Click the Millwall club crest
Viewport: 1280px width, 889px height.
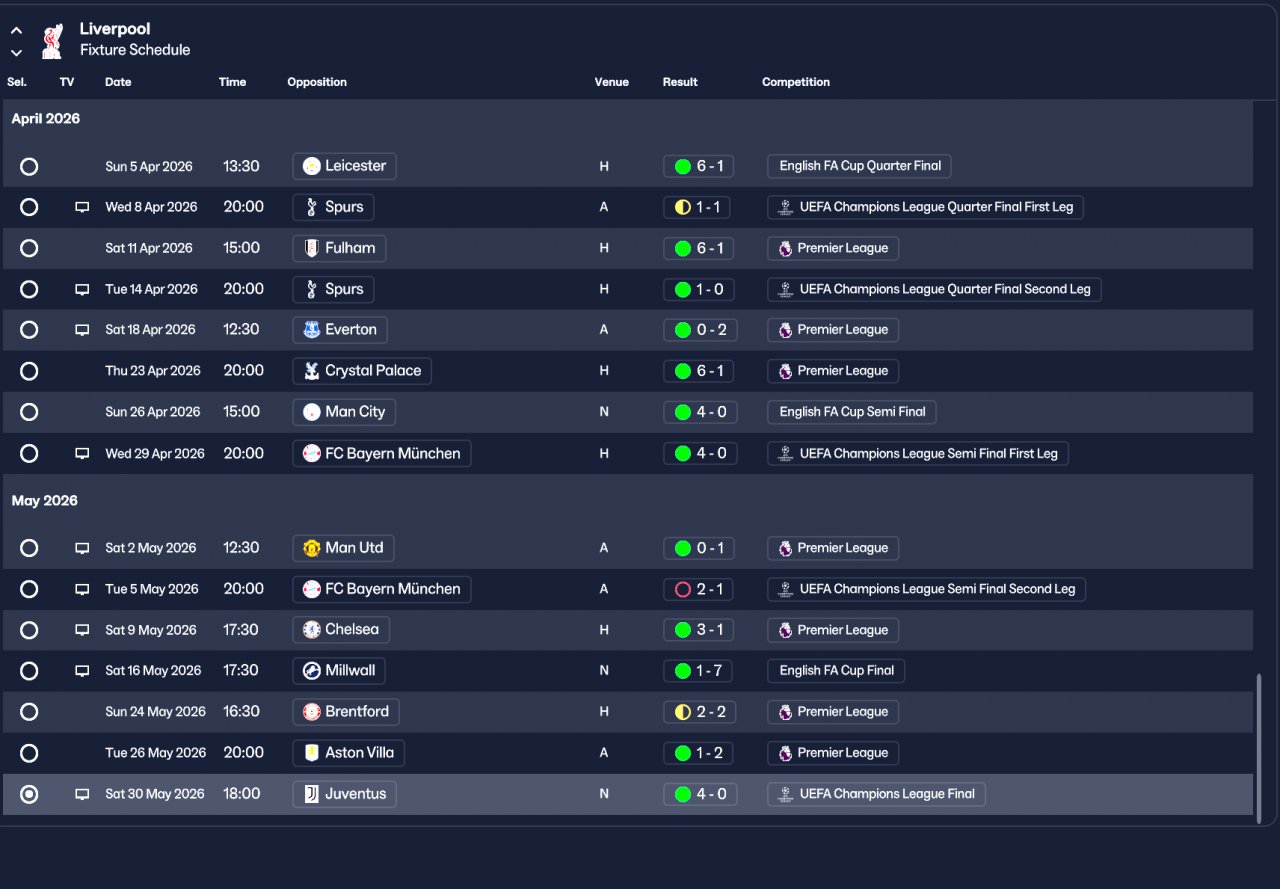click(x=312, y=671)
